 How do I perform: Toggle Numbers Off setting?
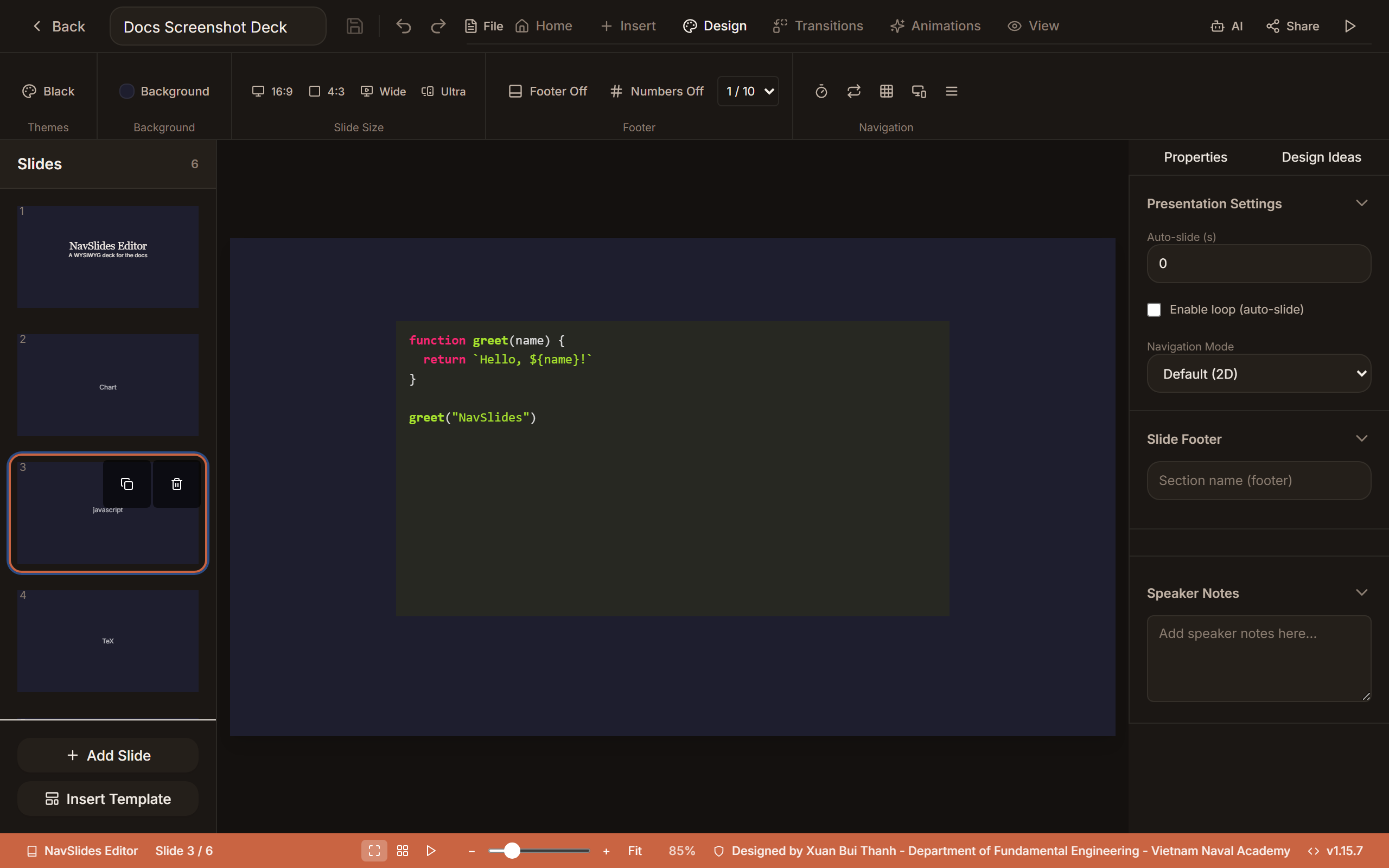(x=657, y=91)
